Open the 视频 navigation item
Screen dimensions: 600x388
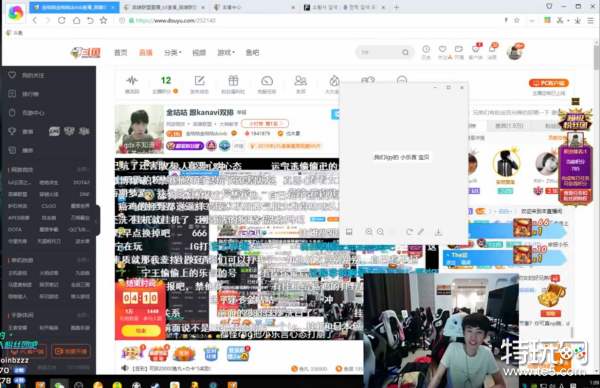pos(199,52)
